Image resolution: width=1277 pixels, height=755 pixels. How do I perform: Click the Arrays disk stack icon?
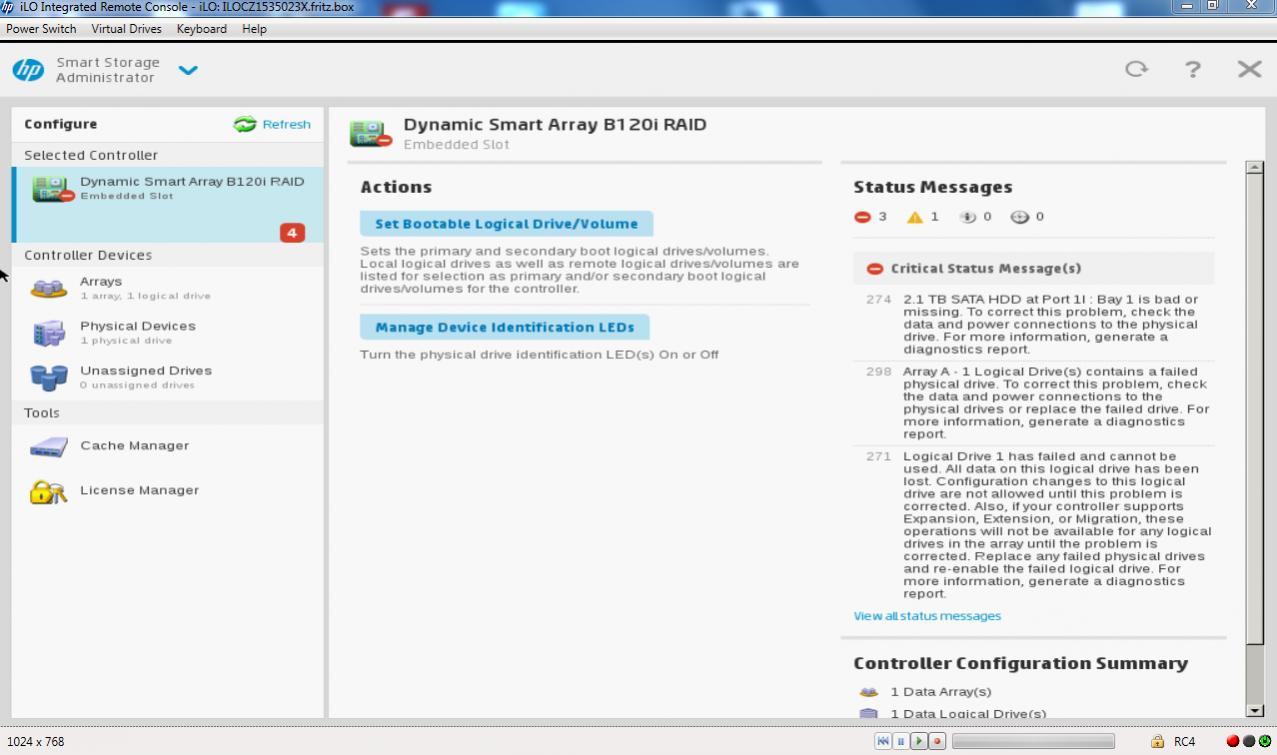[x=49, y=289]
